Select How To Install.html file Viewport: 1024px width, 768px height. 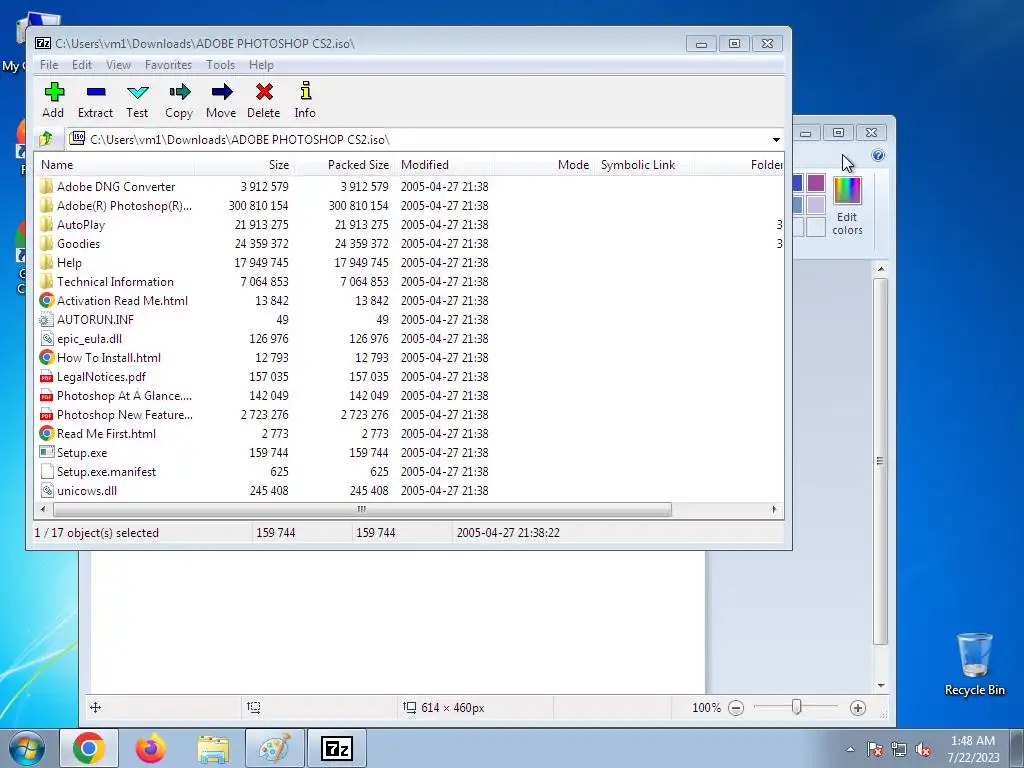coord(108,357)
